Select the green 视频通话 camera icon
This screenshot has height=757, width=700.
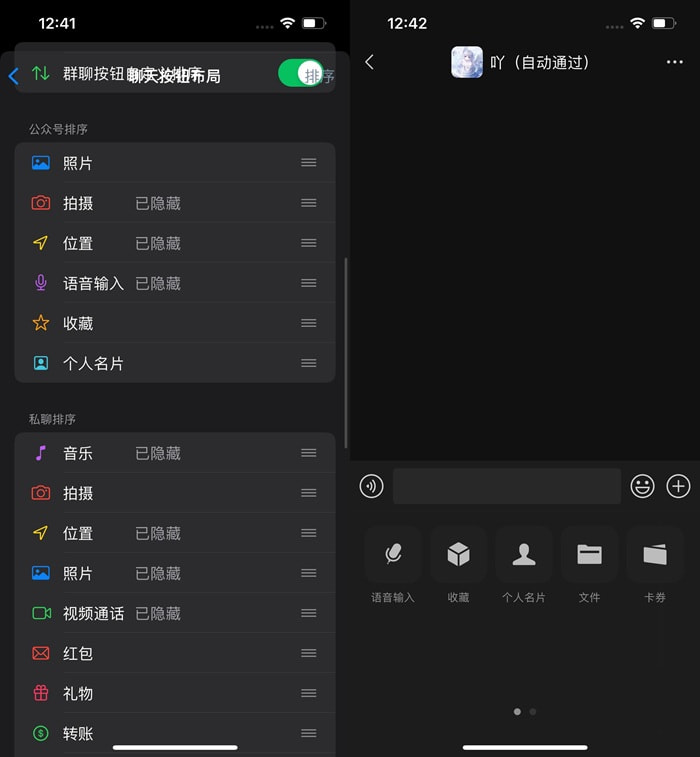(42, 613)
